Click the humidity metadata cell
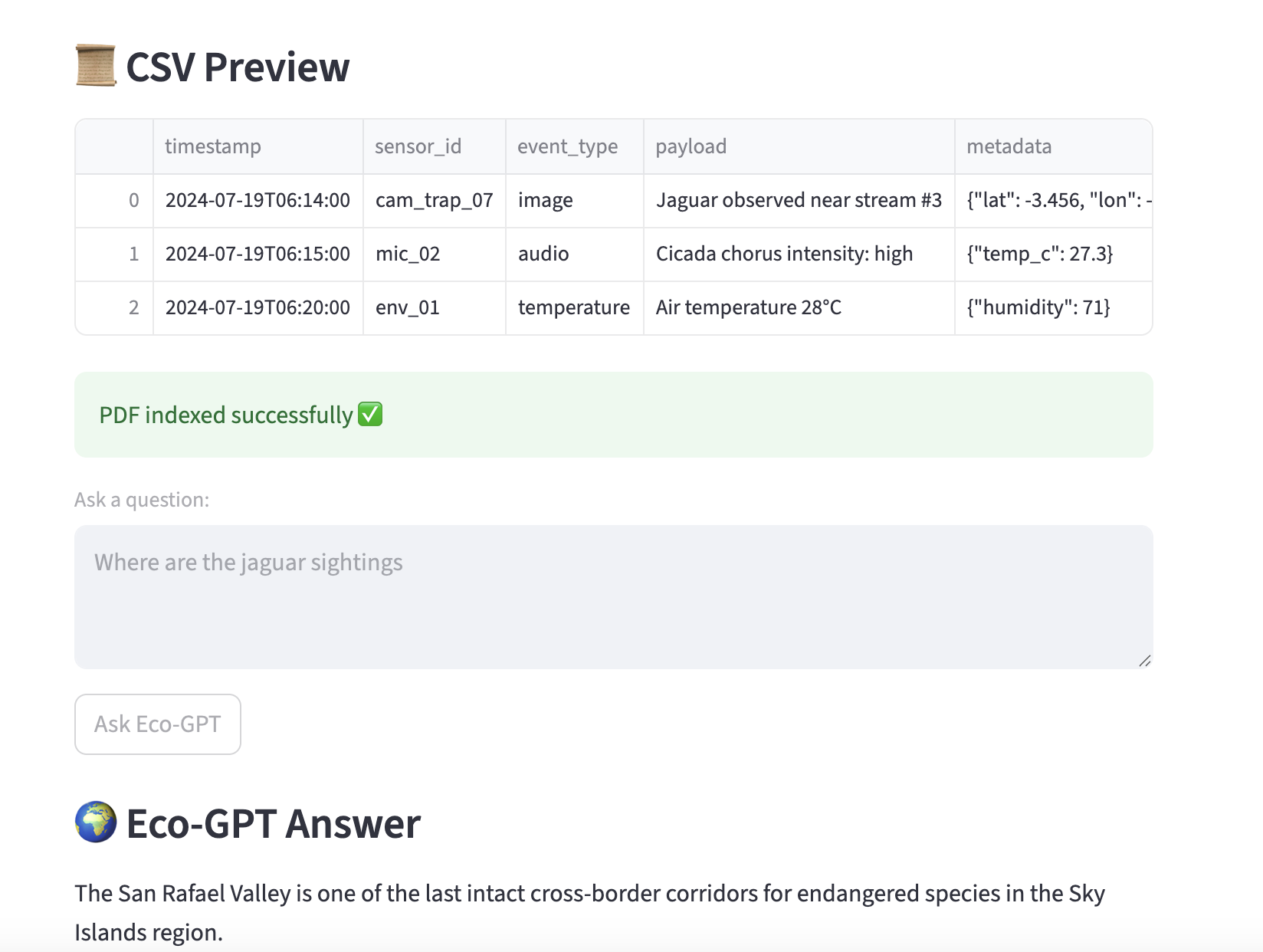This screenshot has height=952, width=1263. click(1040, 307)
